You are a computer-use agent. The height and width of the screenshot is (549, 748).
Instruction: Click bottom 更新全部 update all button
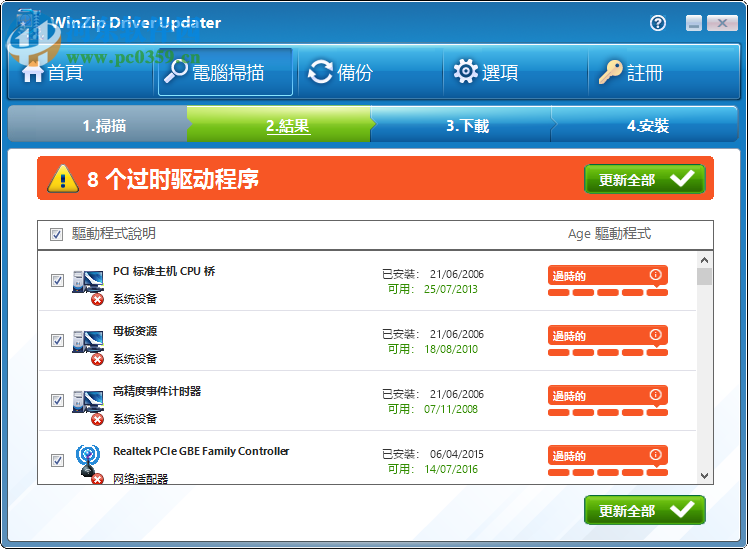(644, 510)
